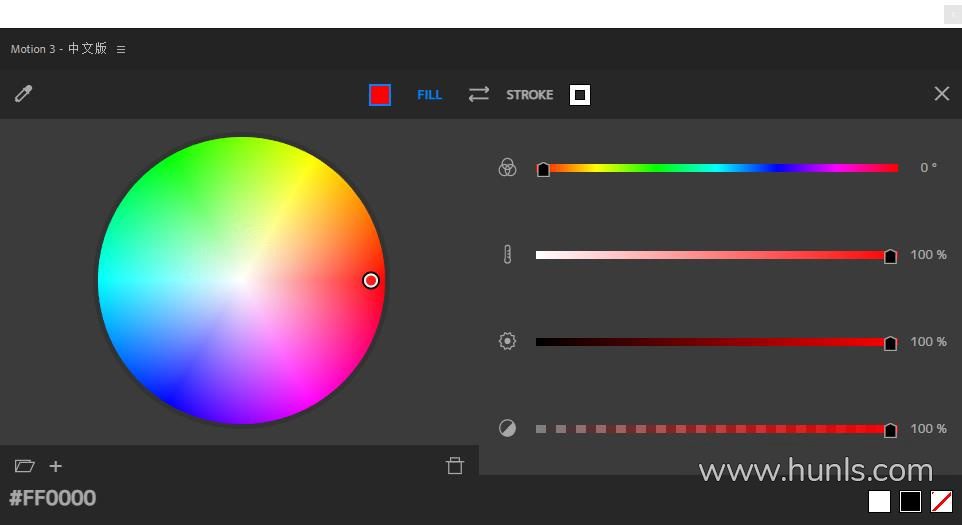Viewport: 962px width, 525px height.
Task: Choose the white preset swatch
Action: point(879,501)
